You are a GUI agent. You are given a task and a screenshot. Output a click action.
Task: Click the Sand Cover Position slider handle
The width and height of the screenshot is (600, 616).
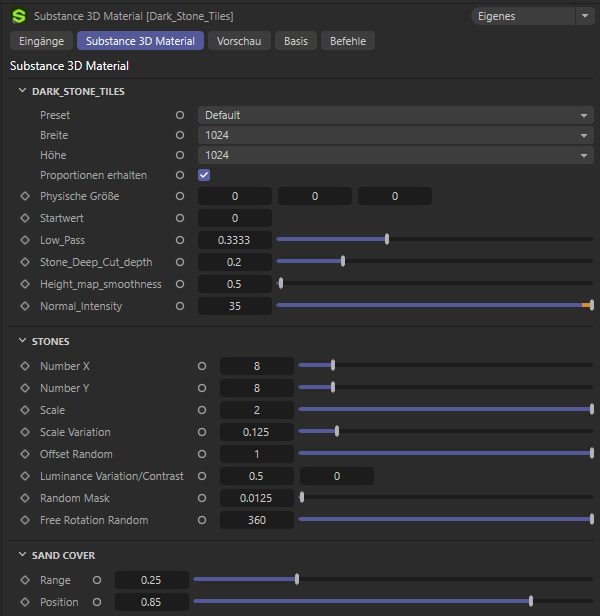(531, 601)
